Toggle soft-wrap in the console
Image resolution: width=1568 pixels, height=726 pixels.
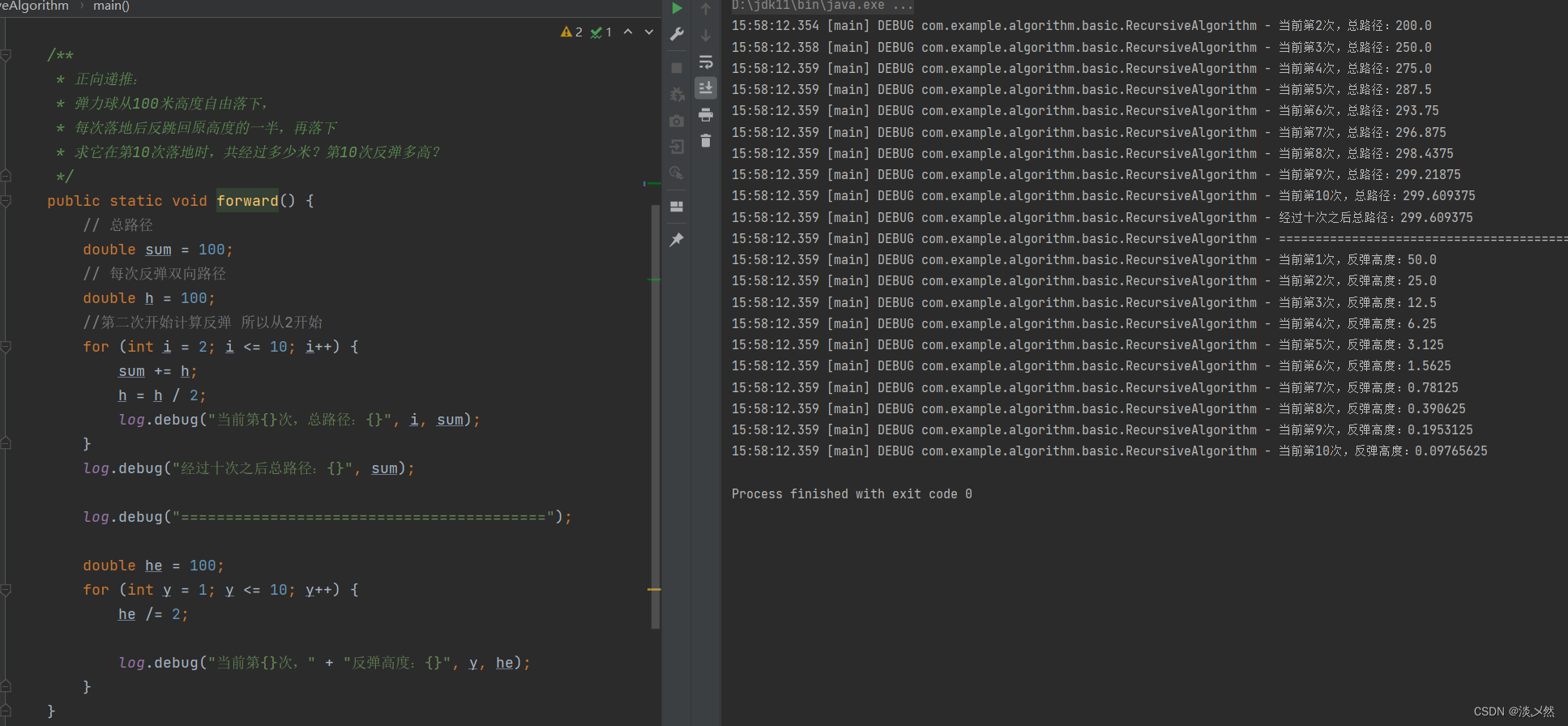click(706, 62)
